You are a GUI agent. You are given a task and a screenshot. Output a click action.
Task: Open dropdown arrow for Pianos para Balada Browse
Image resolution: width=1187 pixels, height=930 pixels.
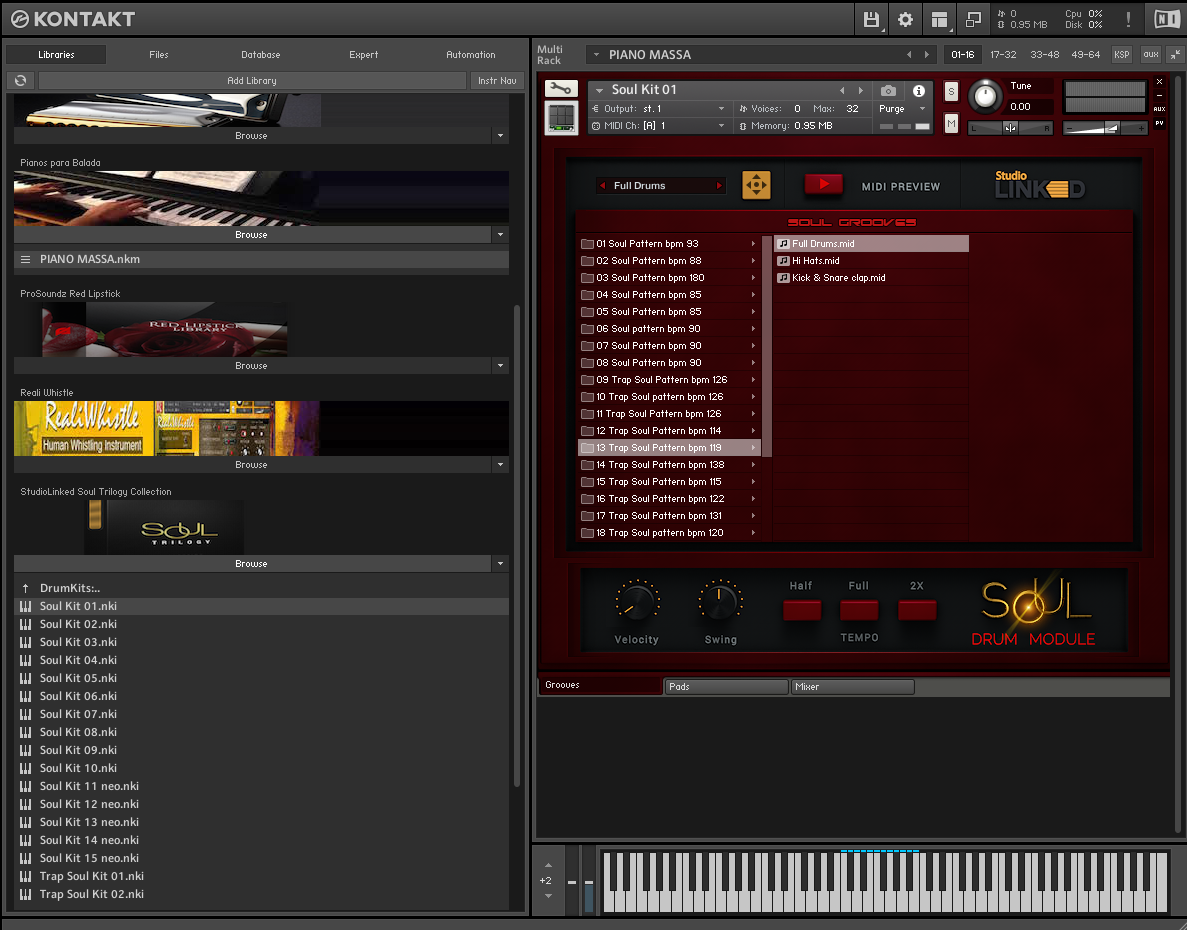point(500,235)
